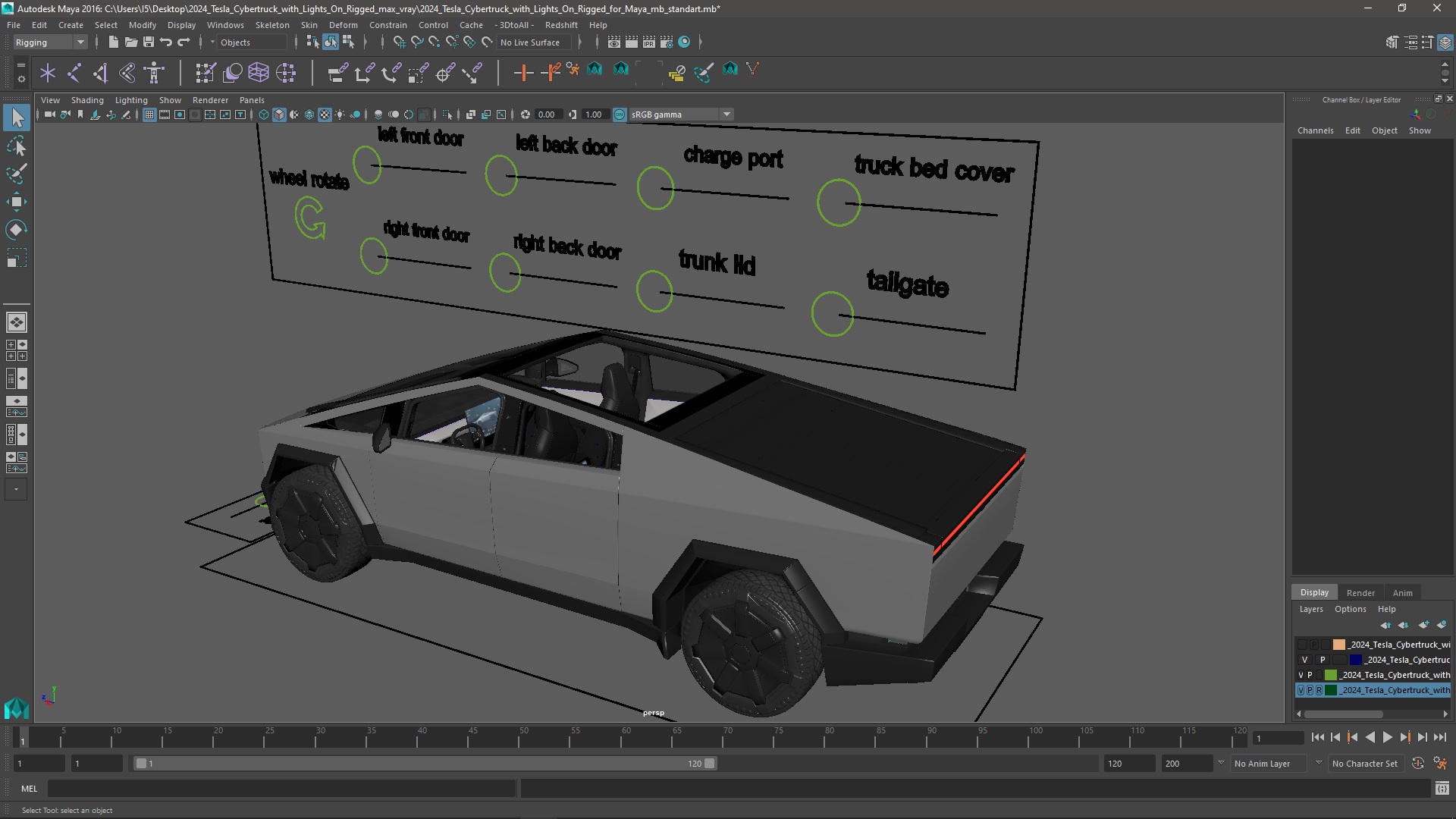The width and height of the screenshot is (1456, 819).
Task: Open the Rigging menu set dropdown
Action: [x=50, y=42]
